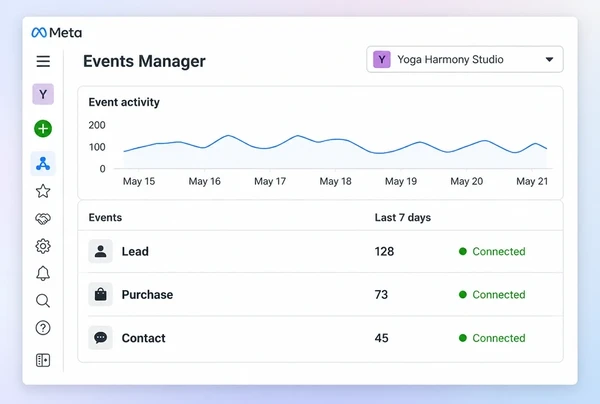
Task: Expand the Yoga Harmony Studio dropdown arrow
Action: [549, 60]
